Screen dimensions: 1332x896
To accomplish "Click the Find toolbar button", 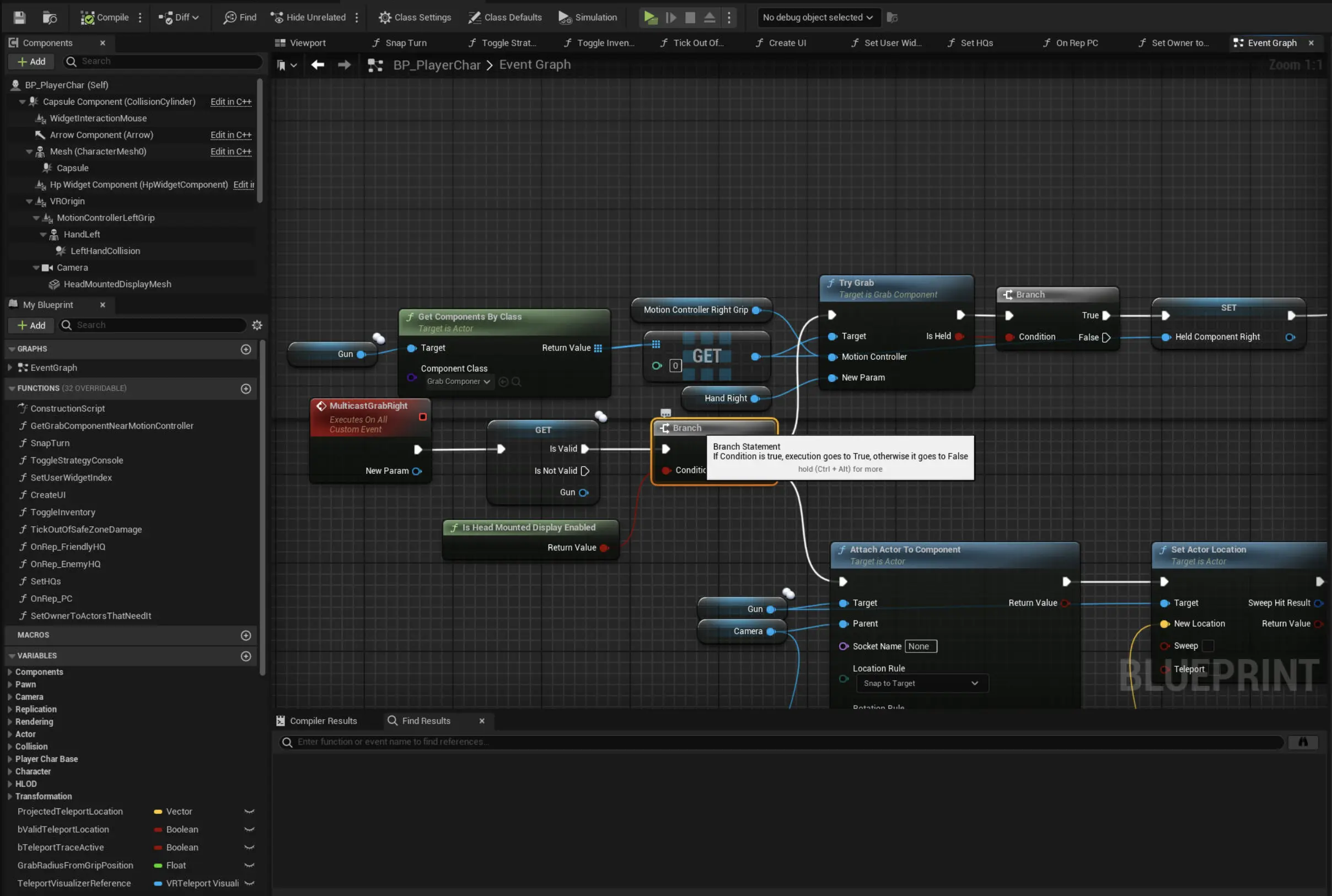I will click(x=240, y=17).
